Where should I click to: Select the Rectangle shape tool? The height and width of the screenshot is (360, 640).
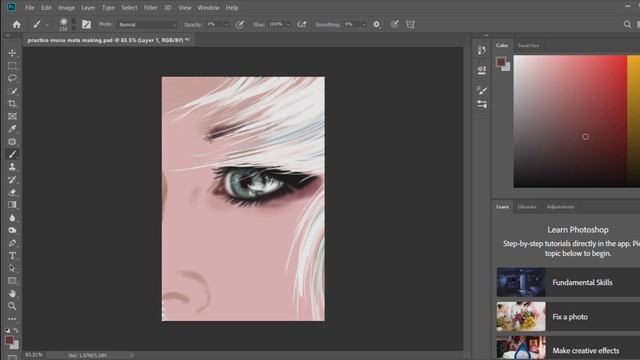tap(12, 281)
